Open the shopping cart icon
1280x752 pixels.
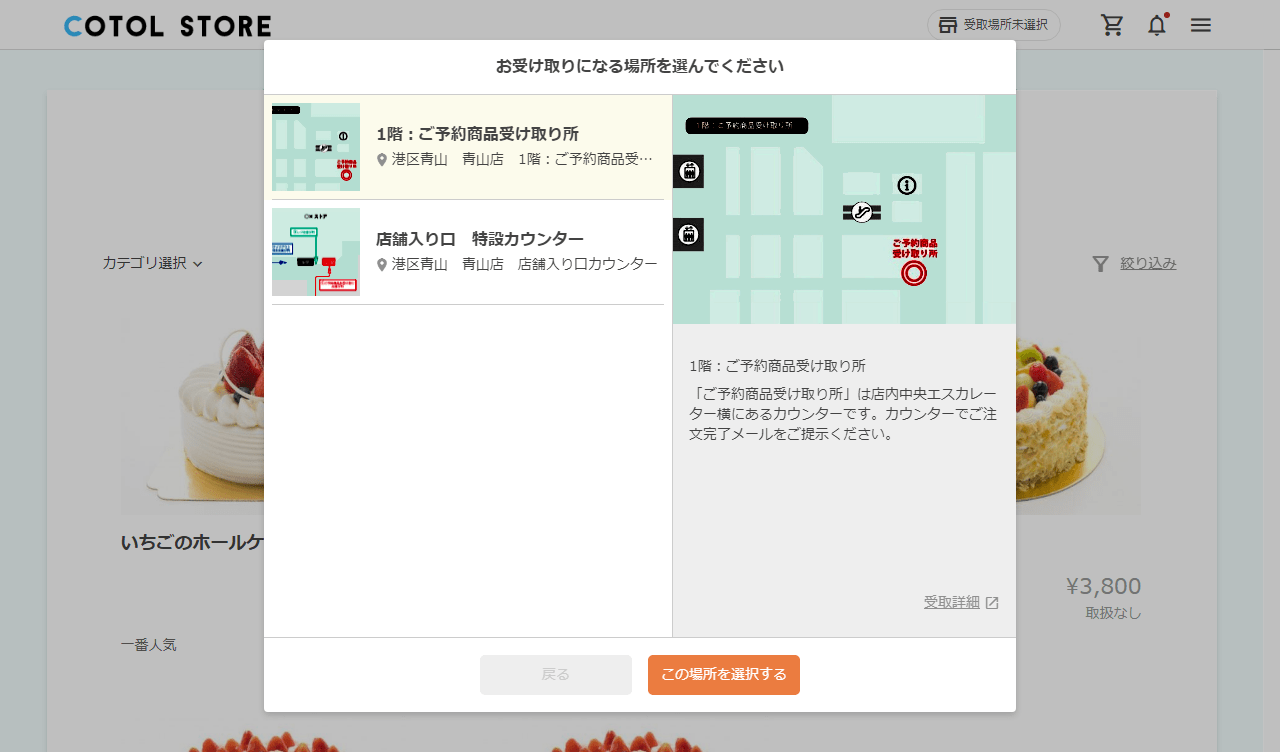[1112, 25]
